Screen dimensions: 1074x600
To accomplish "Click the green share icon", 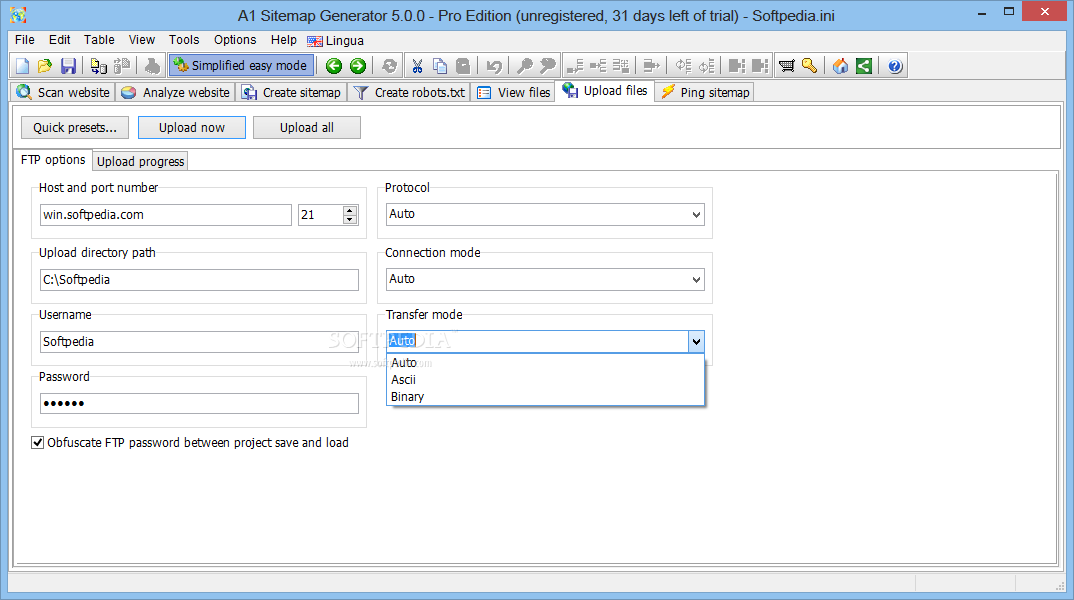I will 864,66.
